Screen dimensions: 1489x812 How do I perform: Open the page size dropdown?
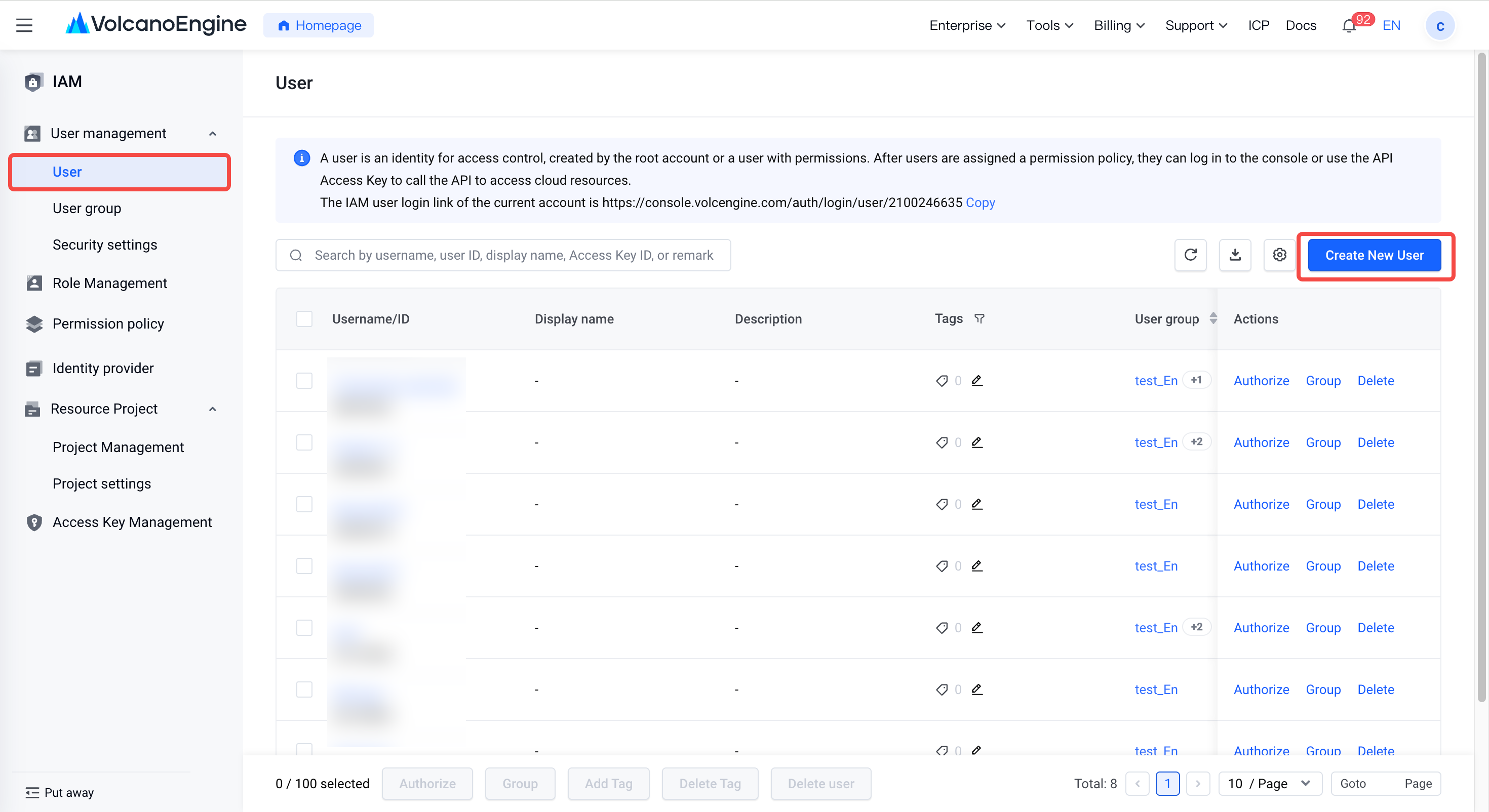[x=1269, y=783]
